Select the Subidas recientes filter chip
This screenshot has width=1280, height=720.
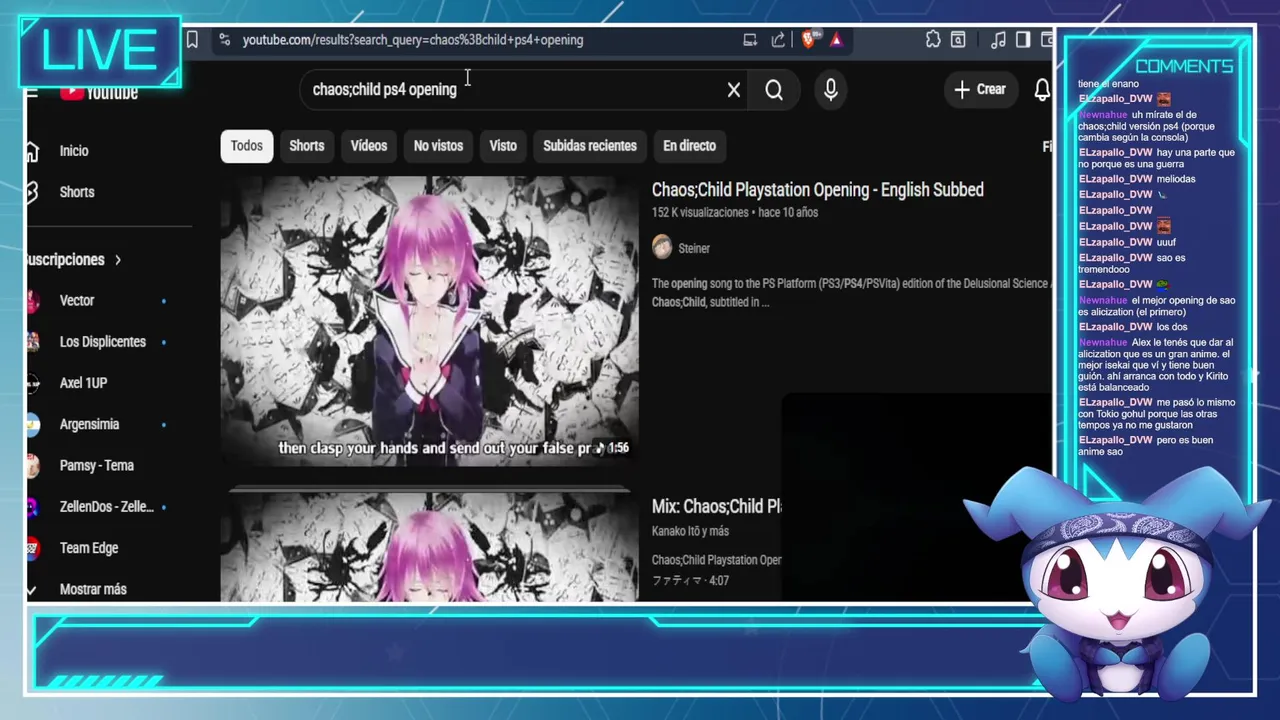(x=590, y=146)
